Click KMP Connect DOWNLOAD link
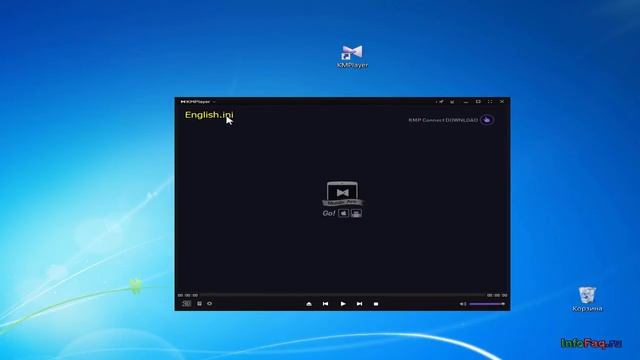The height and width of the screenshot is (360, 640). 443,120
